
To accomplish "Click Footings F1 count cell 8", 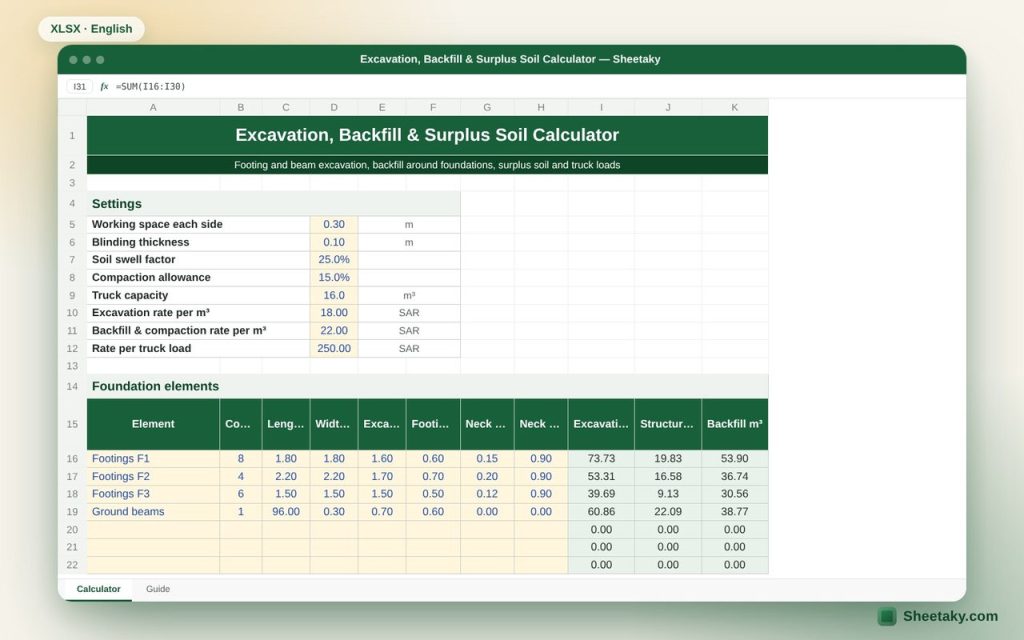I will (x=240, y=458).
